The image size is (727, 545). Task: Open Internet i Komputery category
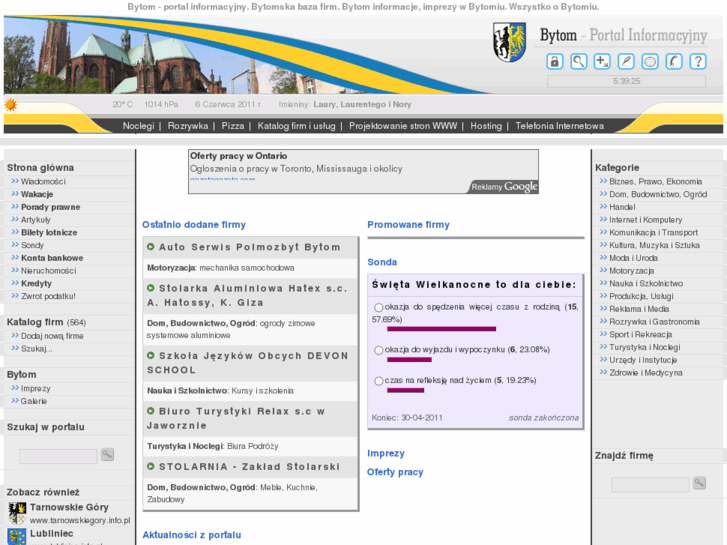click(645, 220)
